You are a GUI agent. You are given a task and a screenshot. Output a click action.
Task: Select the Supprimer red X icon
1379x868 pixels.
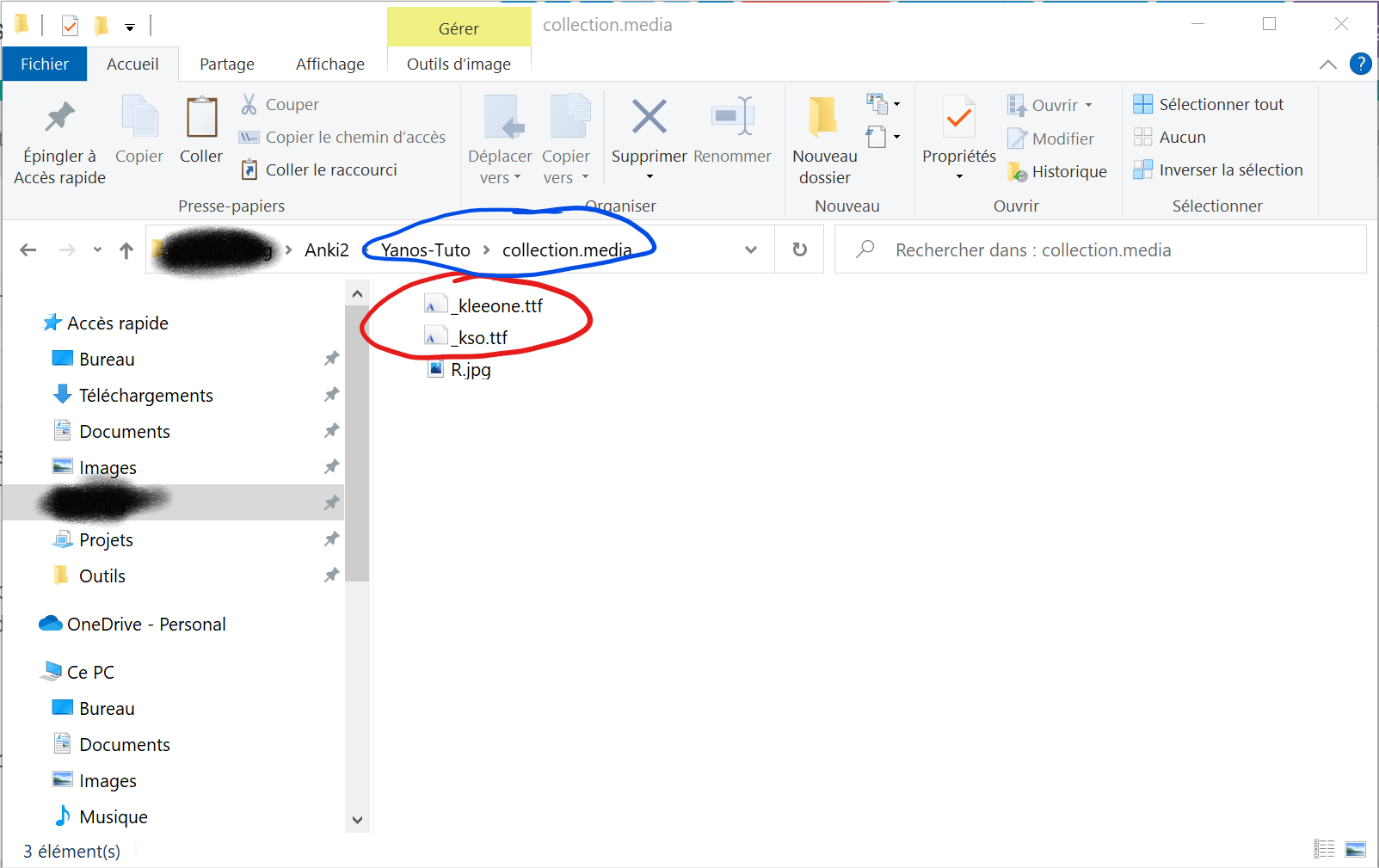[649, 117]
